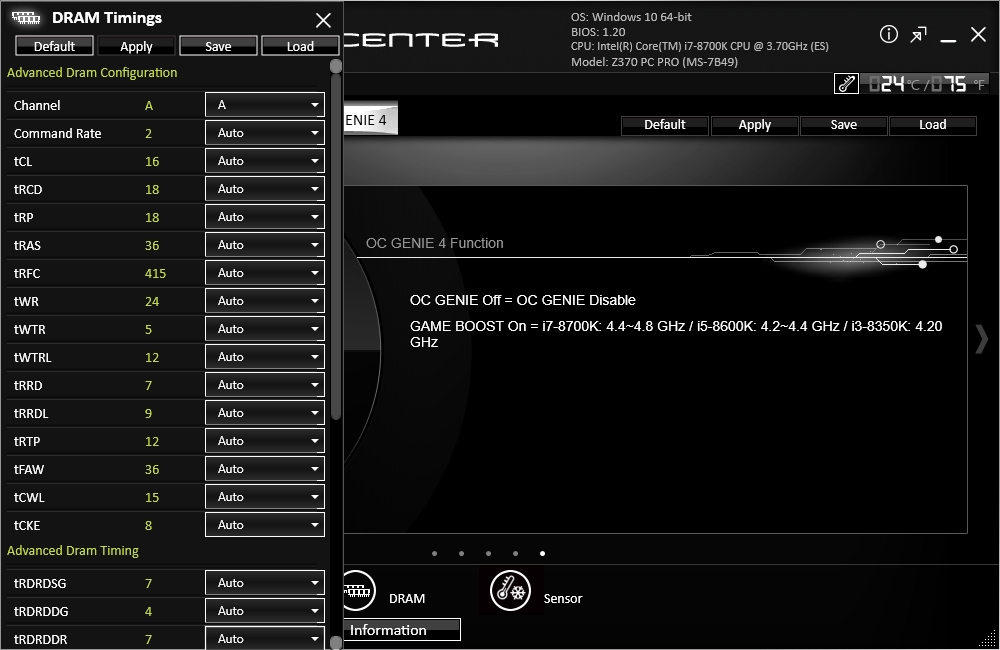Click the tRFC current value 415
The image size is (1000, 650).
(x=155, y=274)
